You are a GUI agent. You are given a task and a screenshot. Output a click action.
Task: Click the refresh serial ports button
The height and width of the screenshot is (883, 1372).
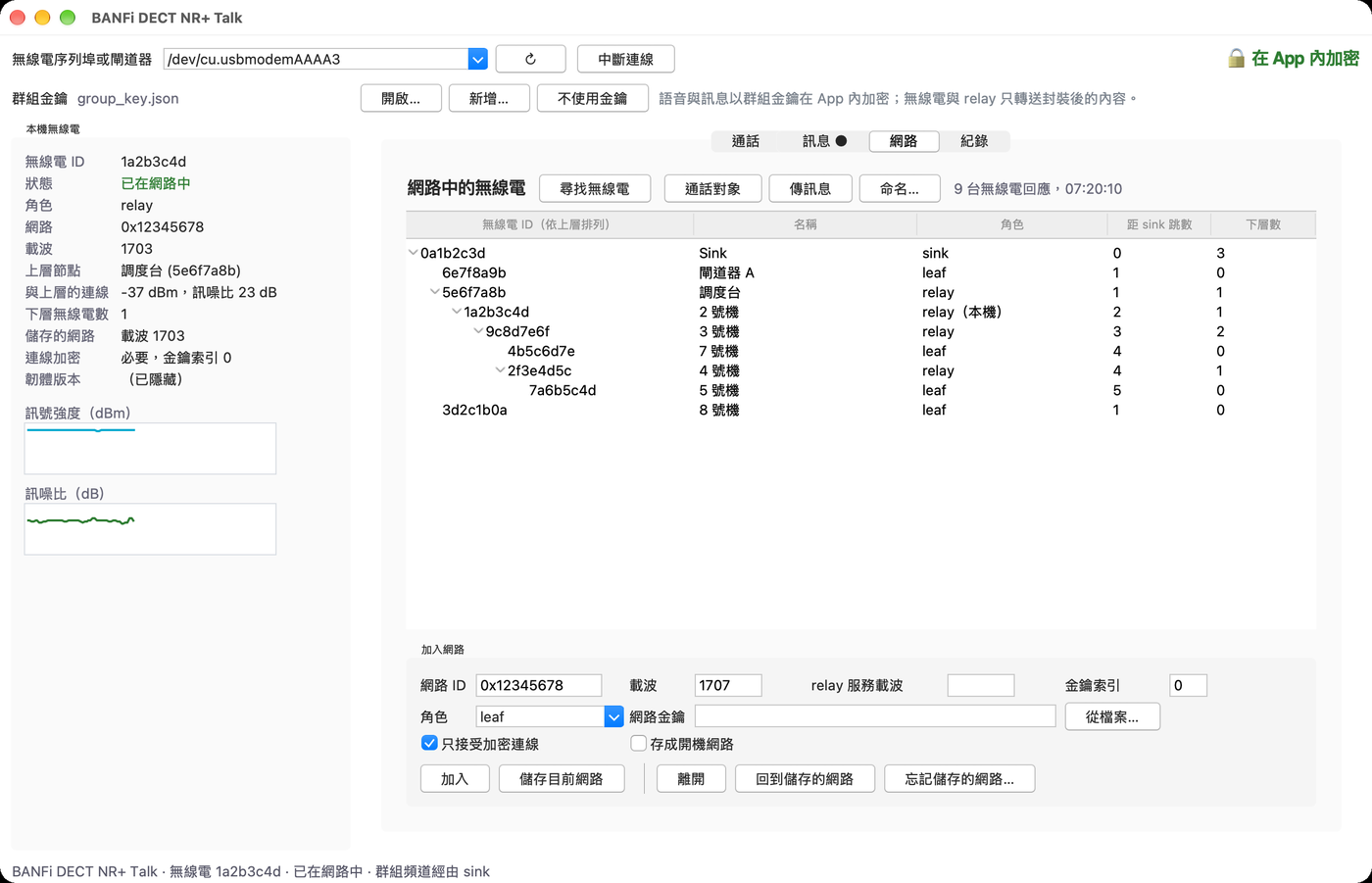click(x=530, y=59)
